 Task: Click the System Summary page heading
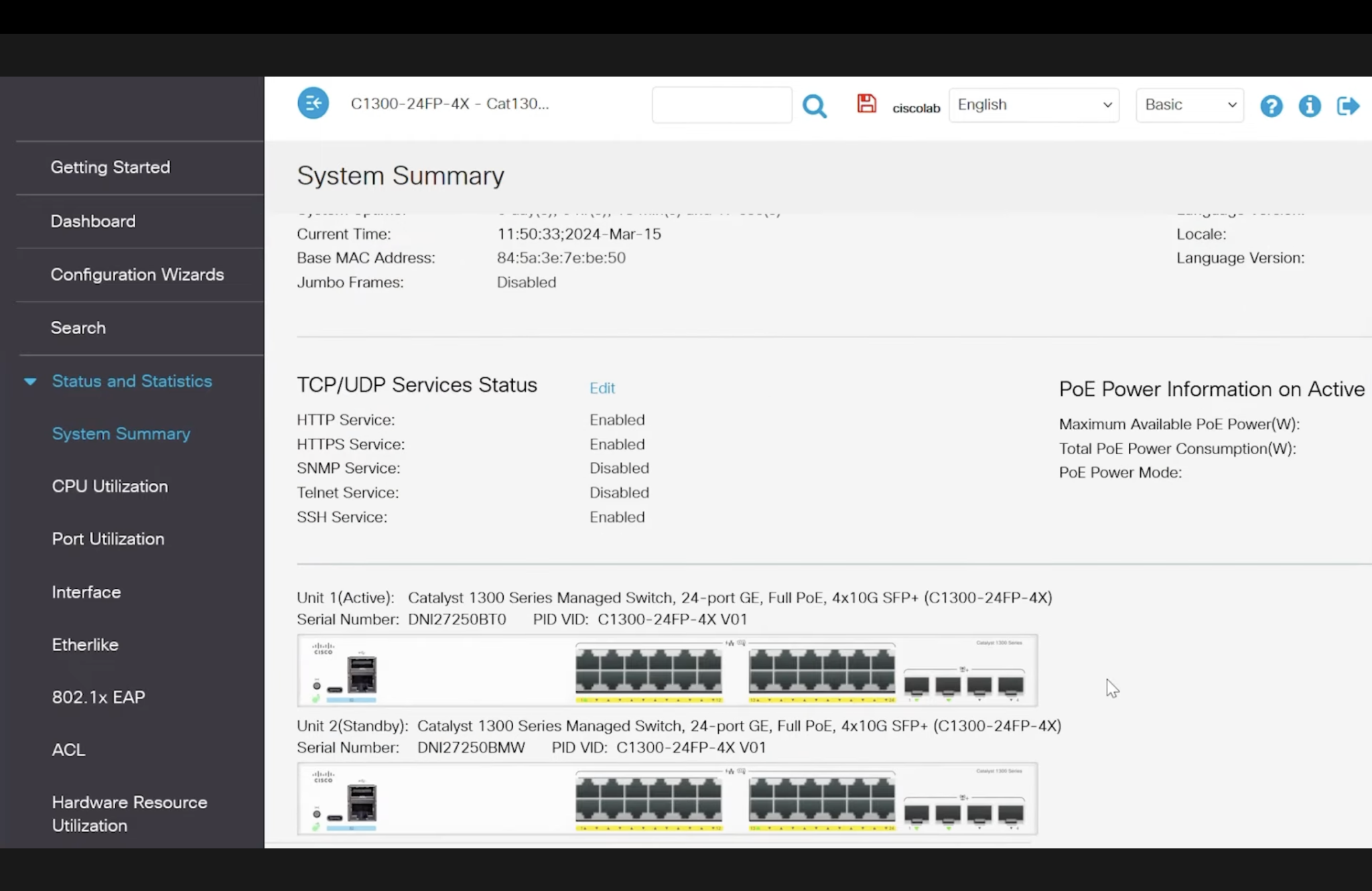(x=401, y=176)
